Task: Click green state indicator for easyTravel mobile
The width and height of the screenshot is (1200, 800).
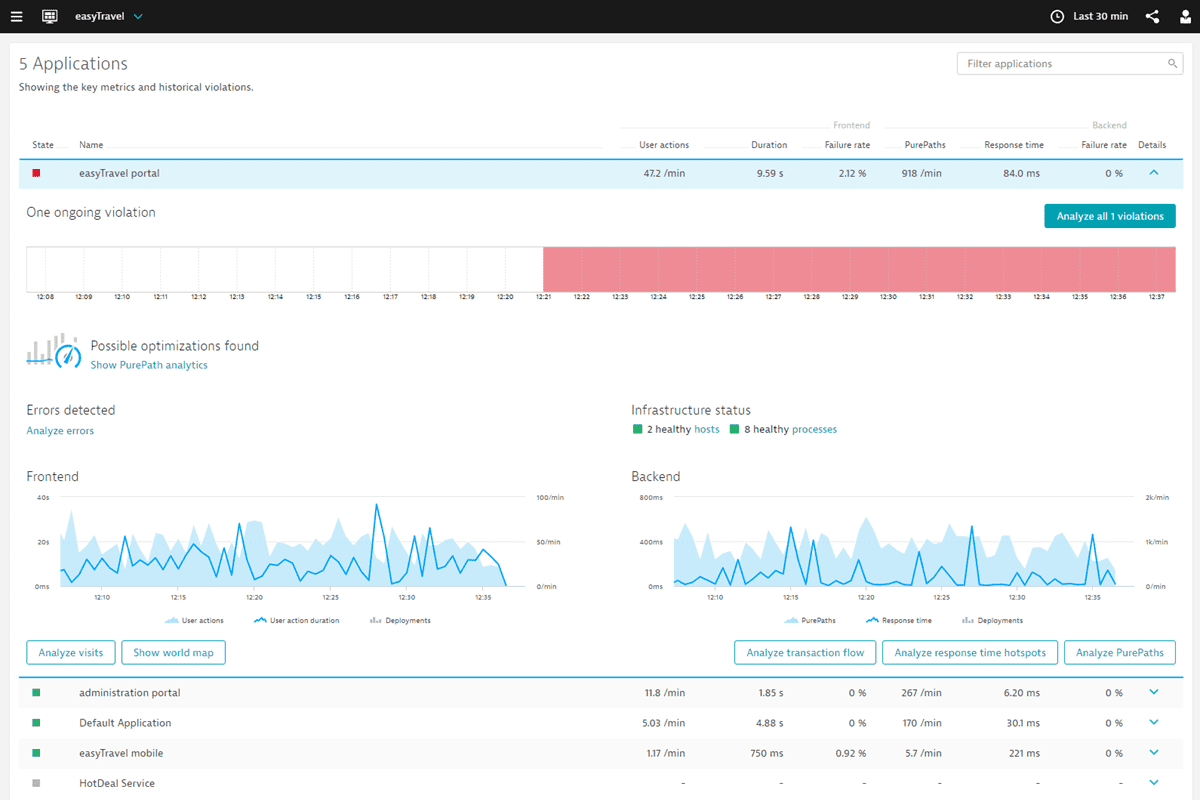Action: [36, 752]
